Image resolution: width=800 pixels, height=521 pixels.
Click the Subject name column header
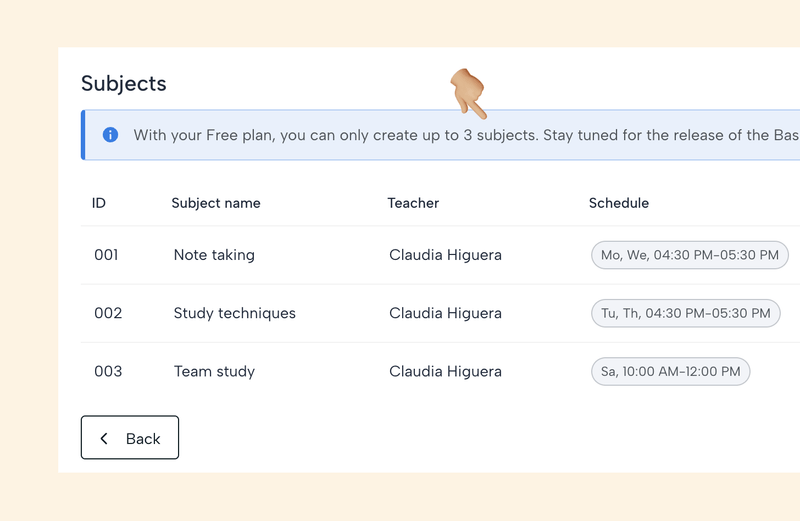[216, 203]
